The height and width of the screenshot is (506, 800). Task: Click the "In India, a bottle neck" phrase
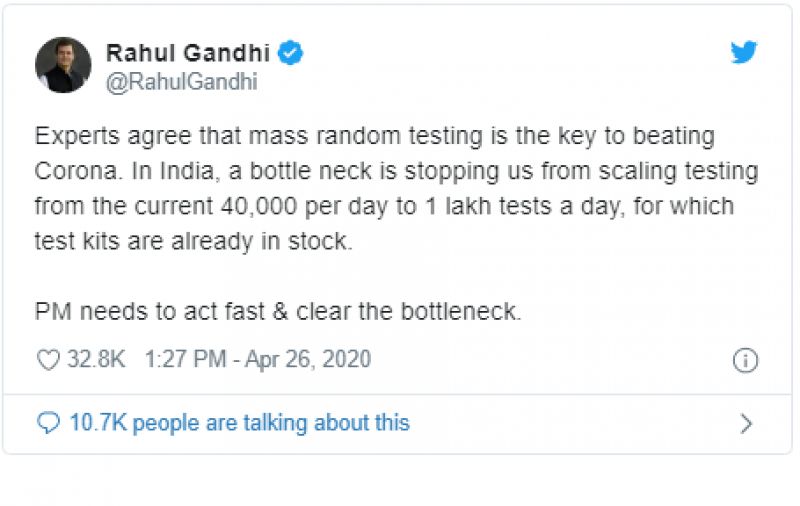[236, 171]
